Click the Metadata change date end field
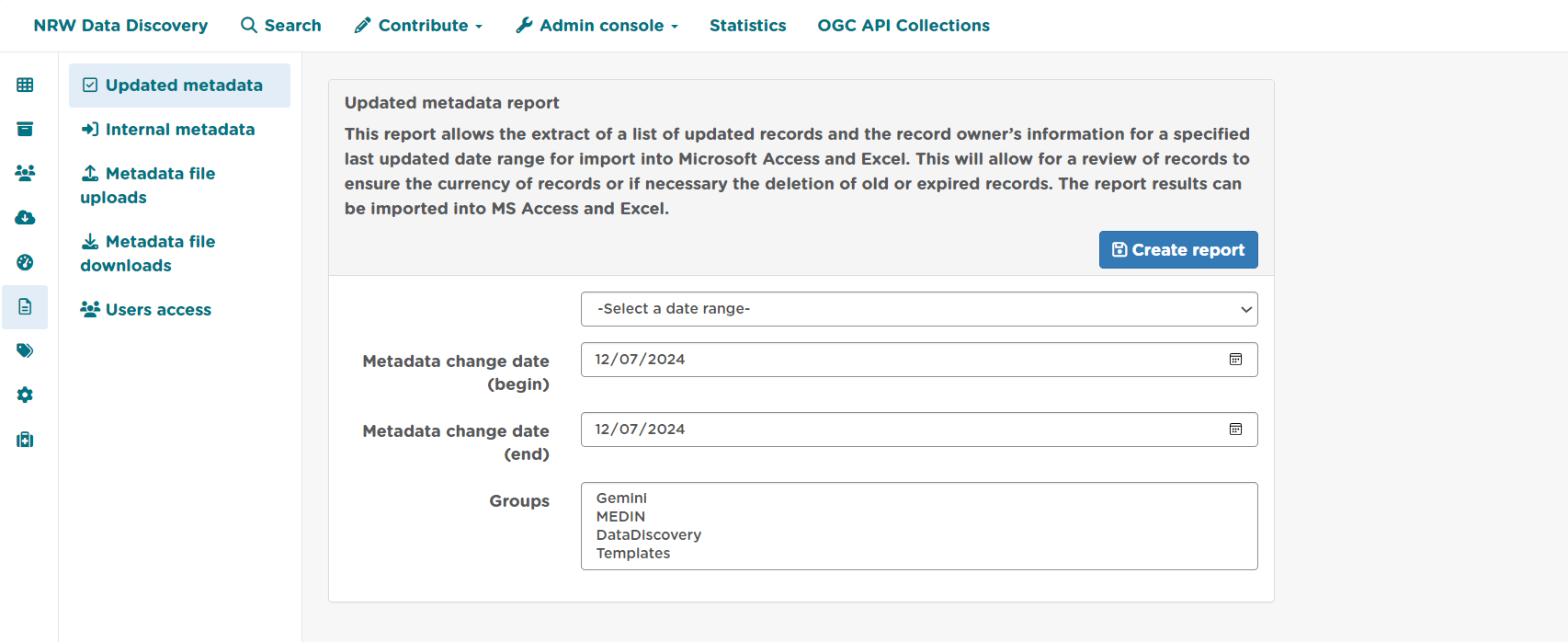The image size is (1568, 642). click(919, 430)
